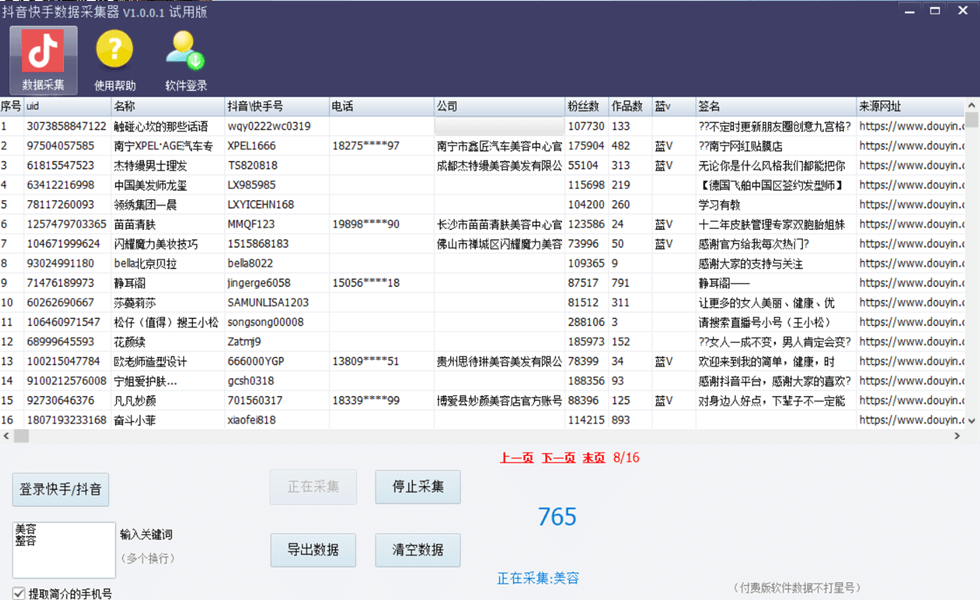Click the horizontal scrollbar left arrow
980x600 pixels.
(x=6, y=436)
